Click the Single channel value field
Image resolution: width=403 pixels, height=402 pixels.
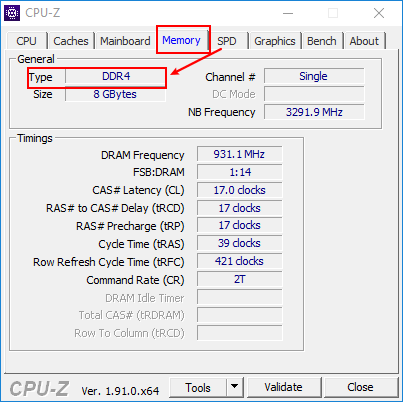click(x=314, y=76)
